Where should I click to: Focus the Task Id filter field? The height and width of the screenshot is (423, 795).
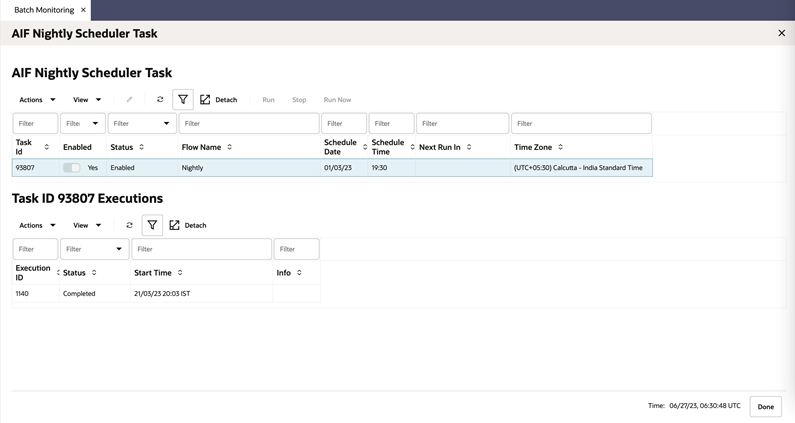(x=35, y=123)
